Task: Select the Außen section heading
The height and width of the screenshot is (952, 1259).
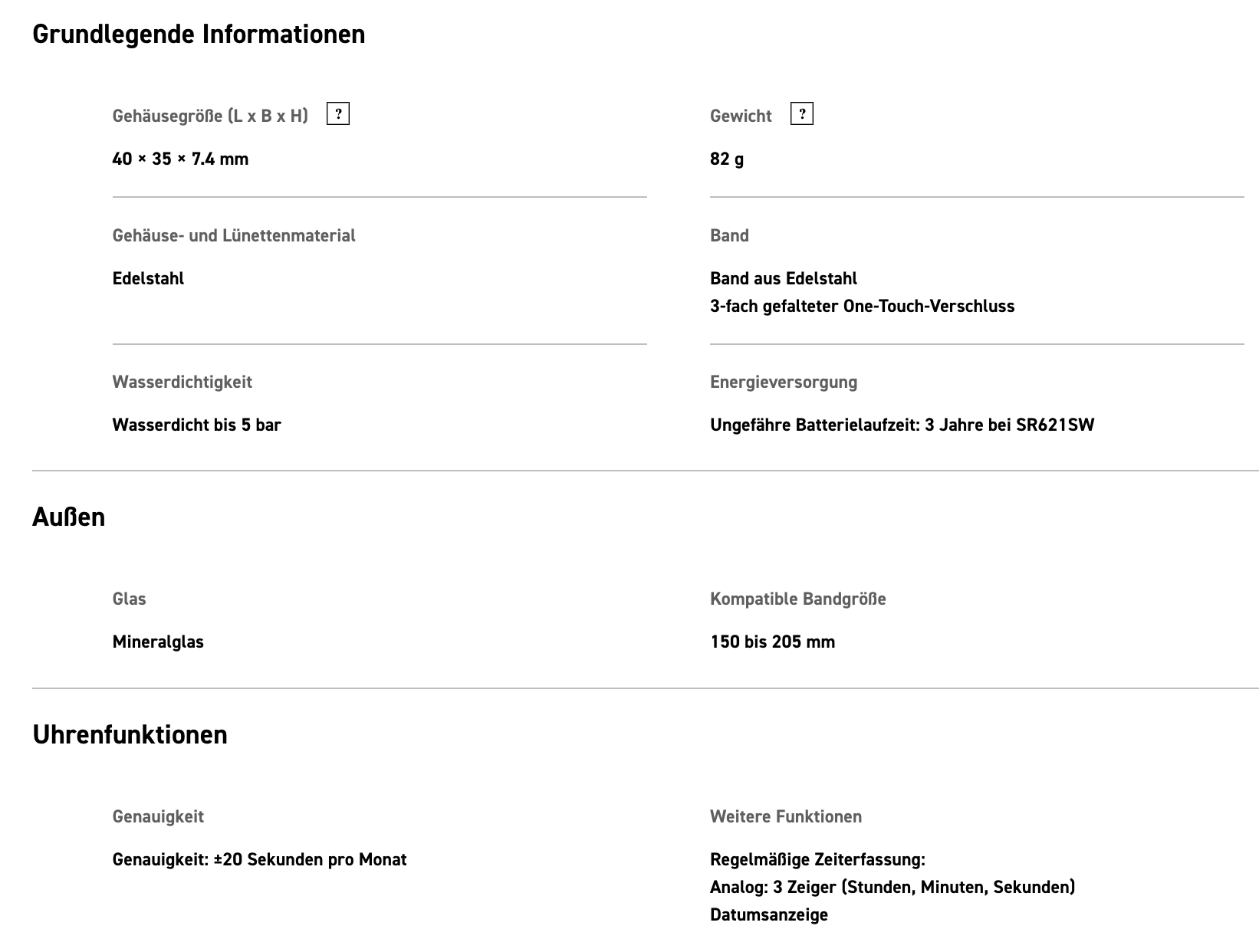Action: tap(68, 517)
